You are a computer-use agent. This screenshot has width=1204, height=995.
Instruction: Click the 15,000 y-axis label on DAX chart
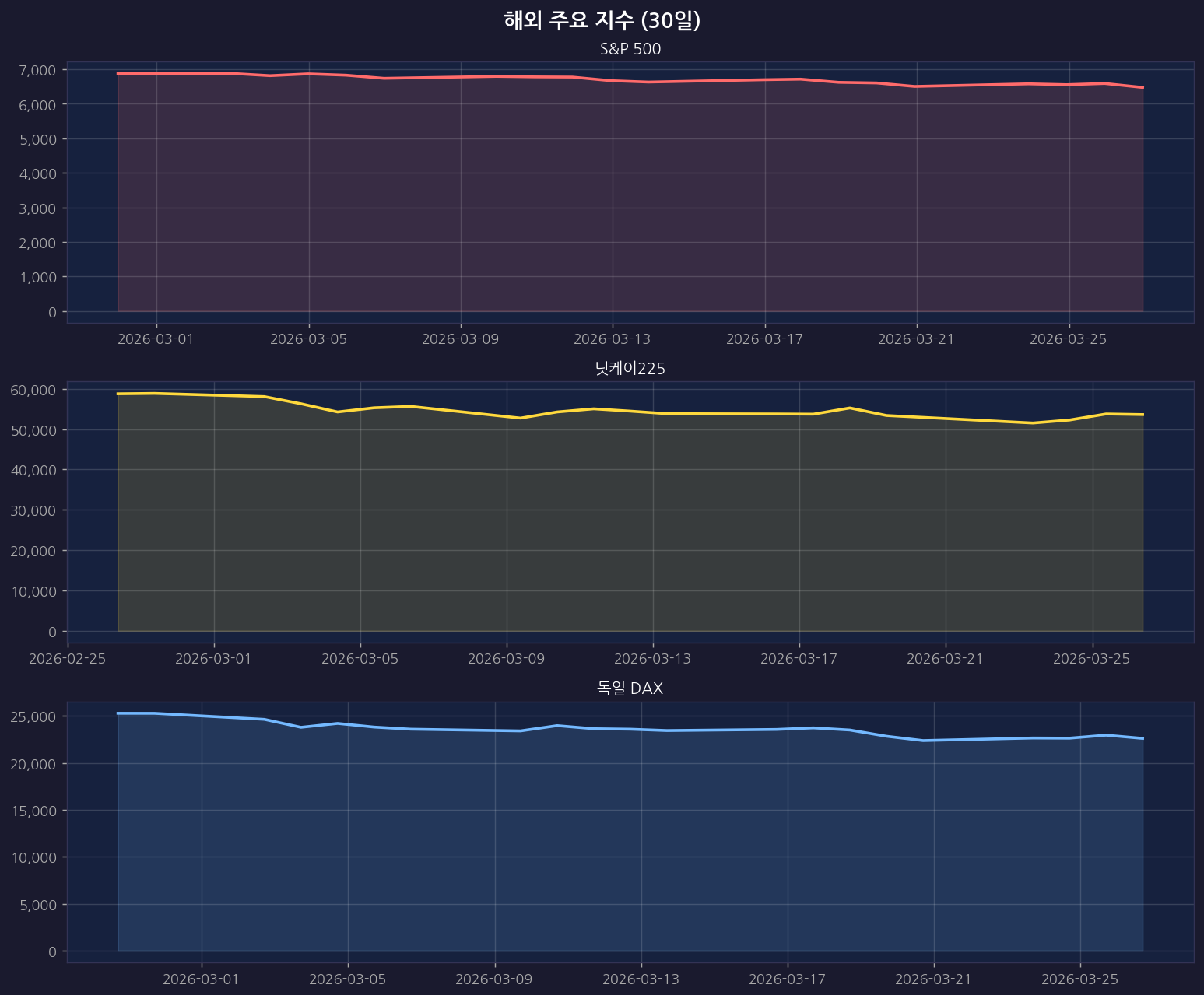pyautogui.click(x=34, y=811)
